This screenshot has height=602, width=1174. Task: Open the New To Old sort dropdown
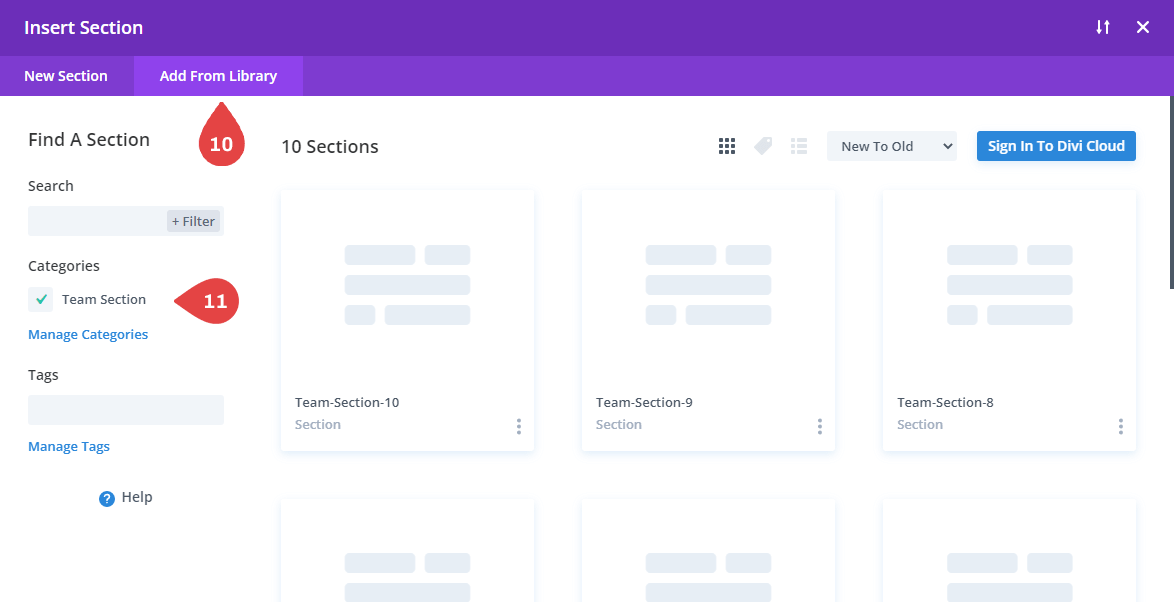(x=892, y=146)
